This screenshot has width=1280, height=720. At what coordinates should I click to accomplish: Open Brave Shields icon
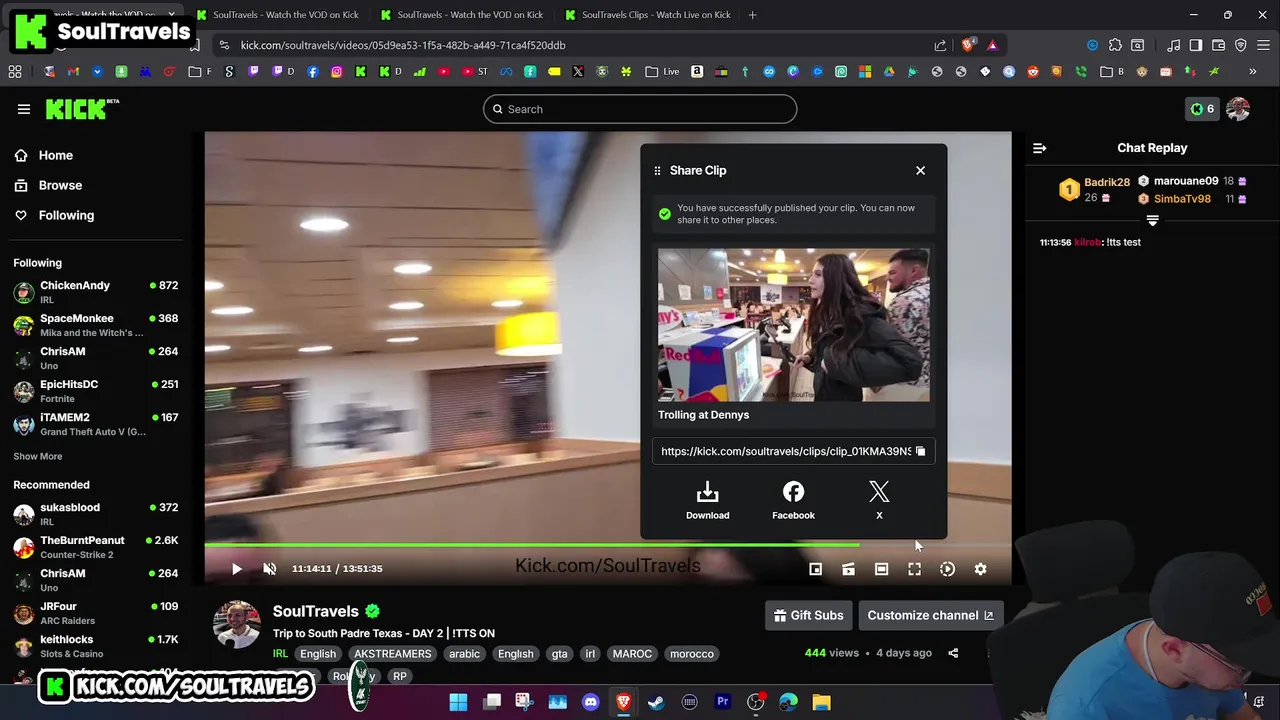(967, 45)
